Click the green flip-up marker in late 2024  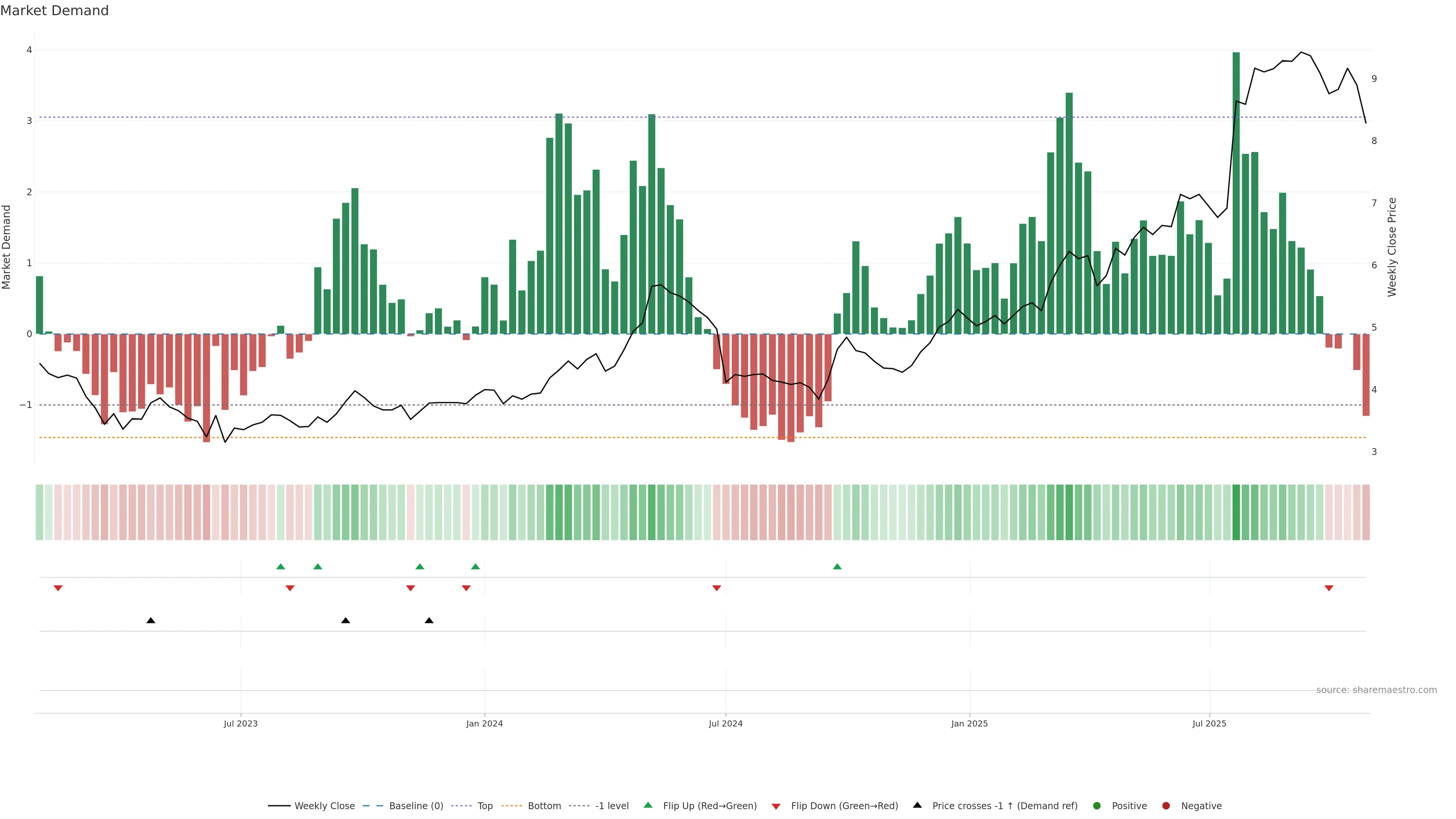tap(837, 566)
